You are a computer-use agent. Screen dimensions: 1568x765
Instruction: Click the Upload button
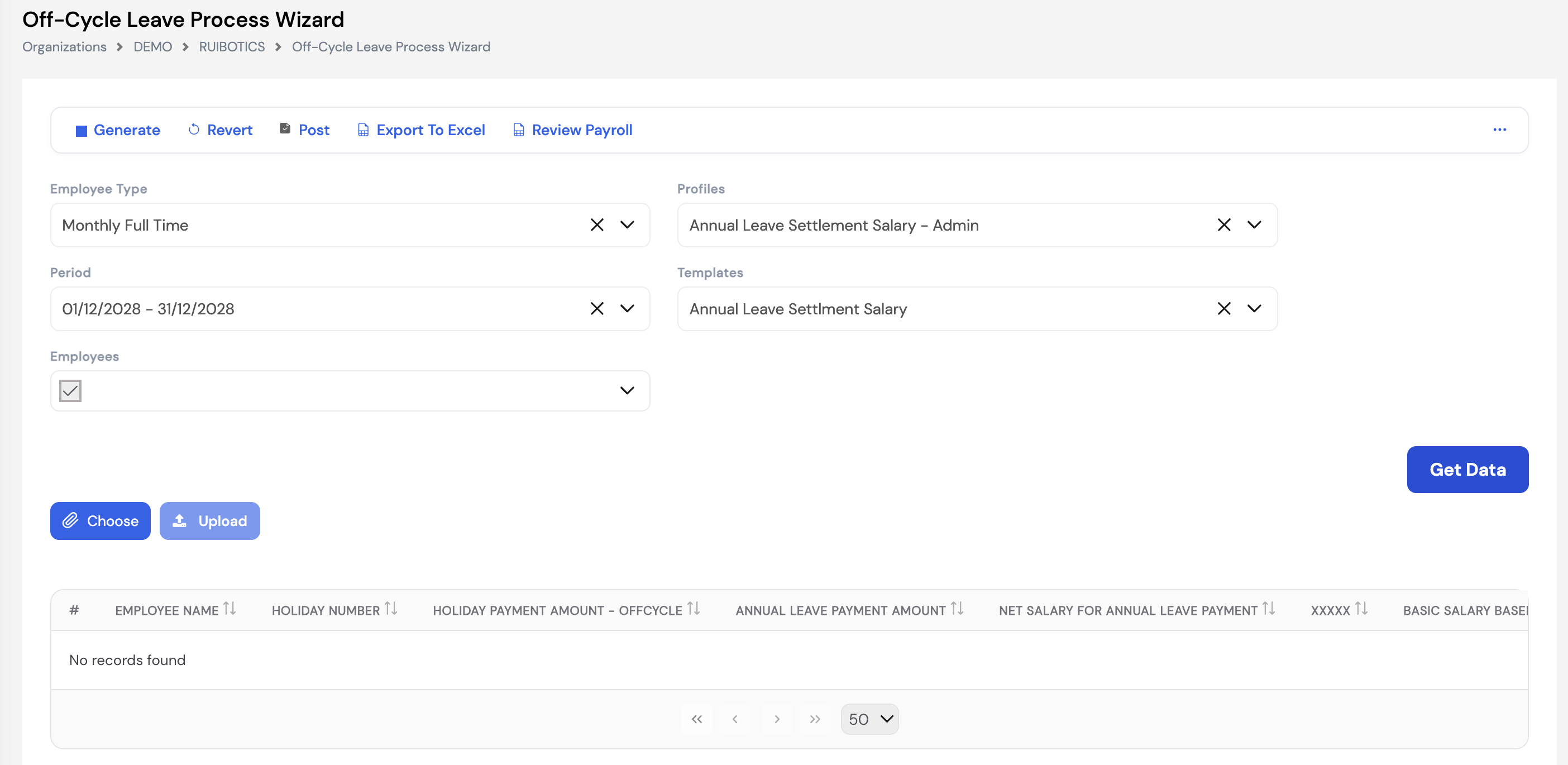click(210, 521)
